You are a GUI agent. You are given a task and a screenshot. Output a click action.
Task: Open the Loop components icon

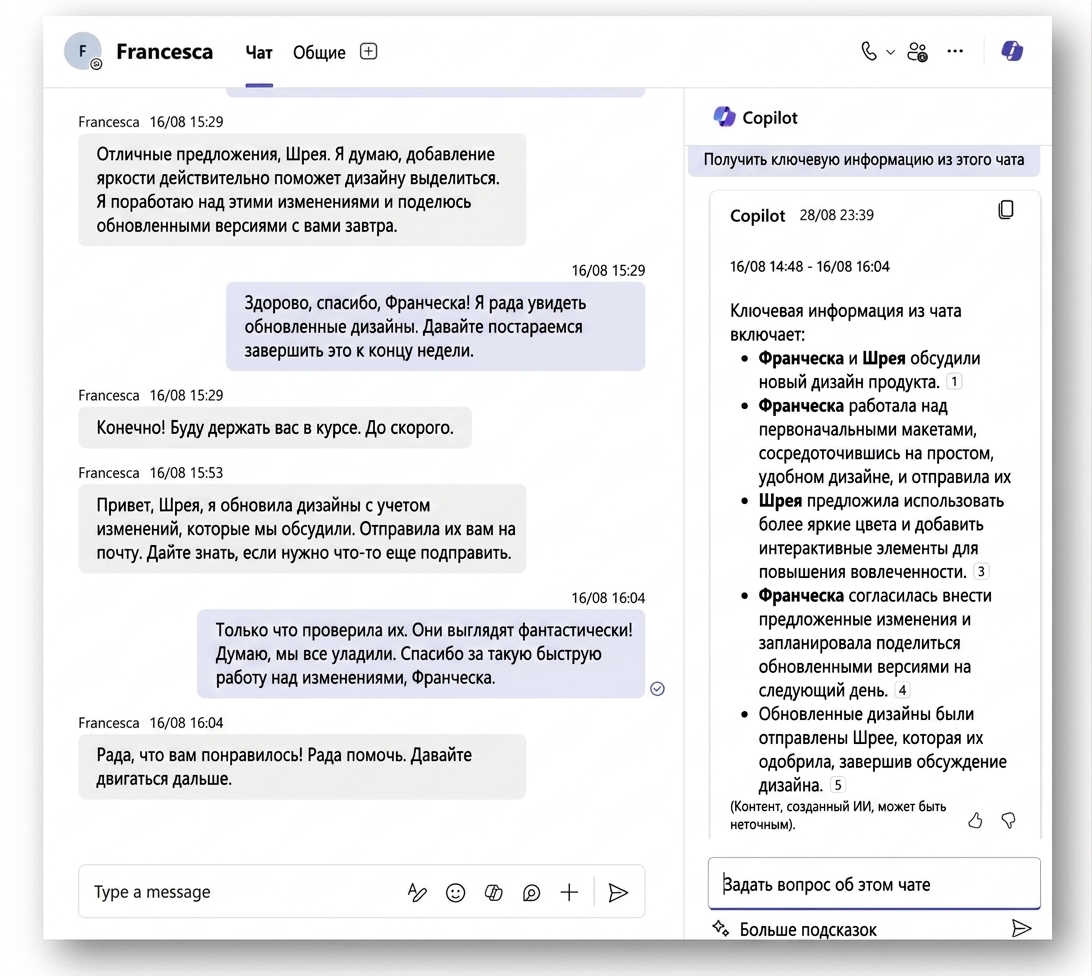(x=531, y=892)
